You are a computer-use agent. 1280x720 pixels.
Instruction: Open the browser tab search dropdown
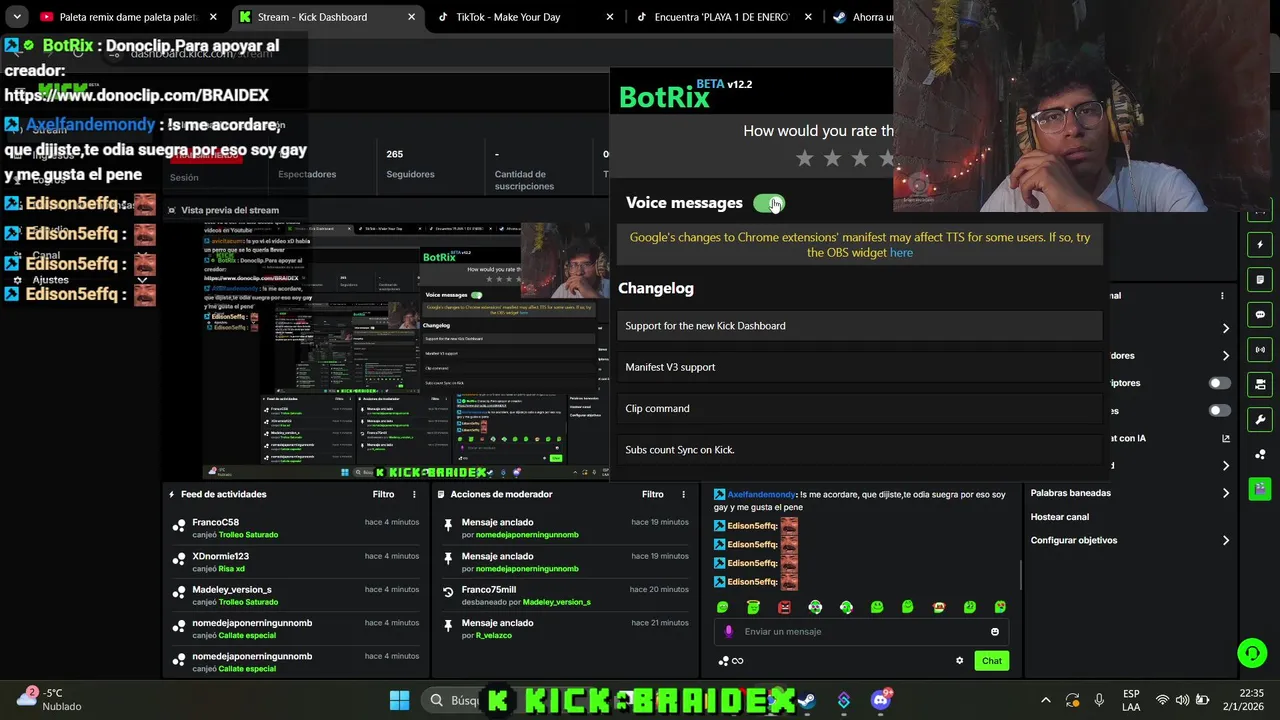(x=16, y=17)
